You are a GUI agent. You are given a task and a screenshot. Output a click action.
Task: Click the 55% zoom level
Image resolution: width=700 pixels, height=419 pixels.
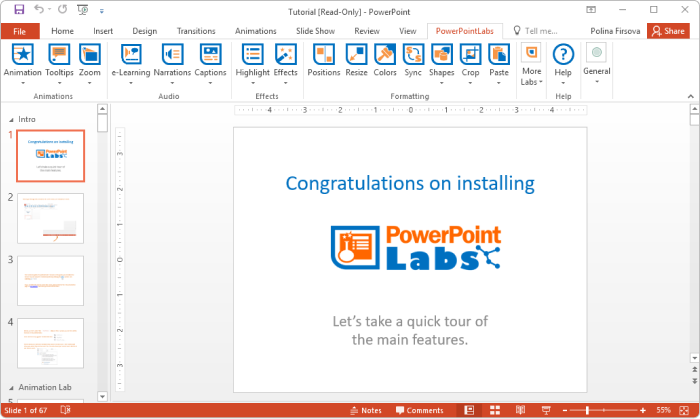[663, 410]
